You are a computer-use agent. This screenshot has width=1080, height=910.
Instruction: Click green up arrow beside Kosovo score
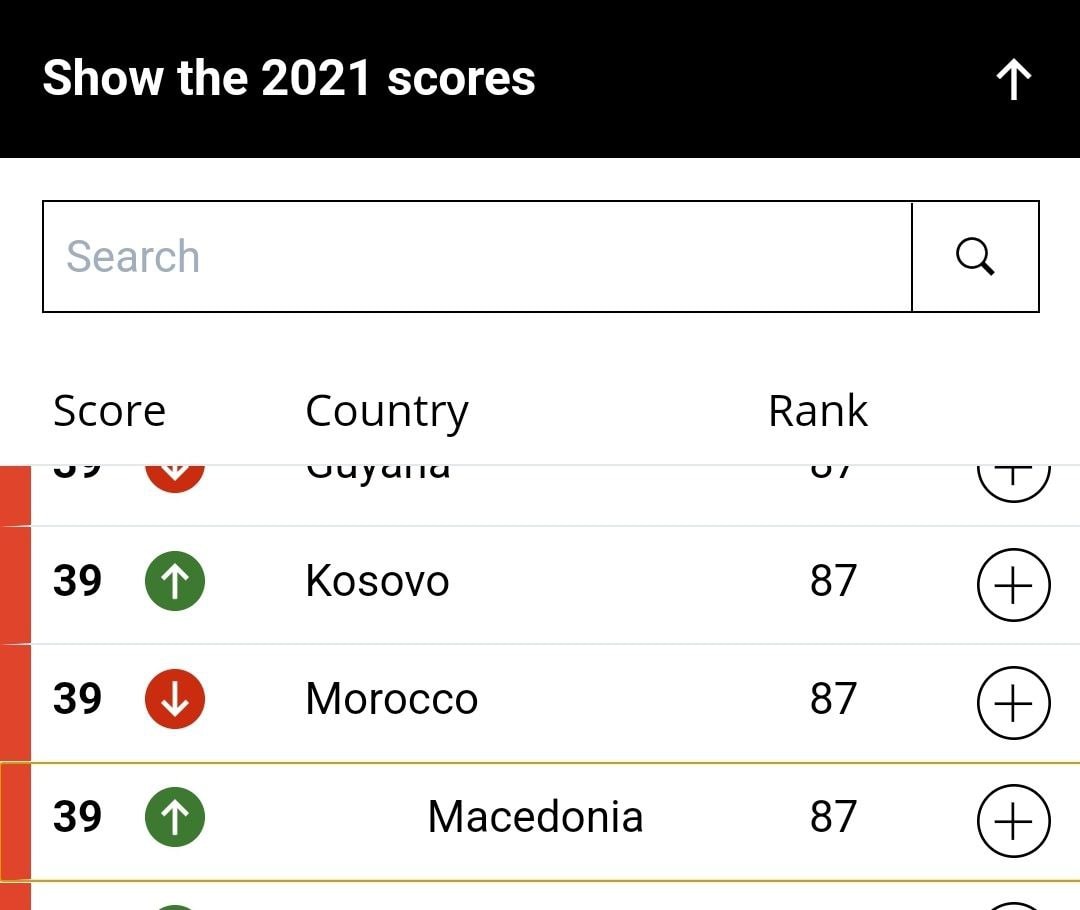175,581
